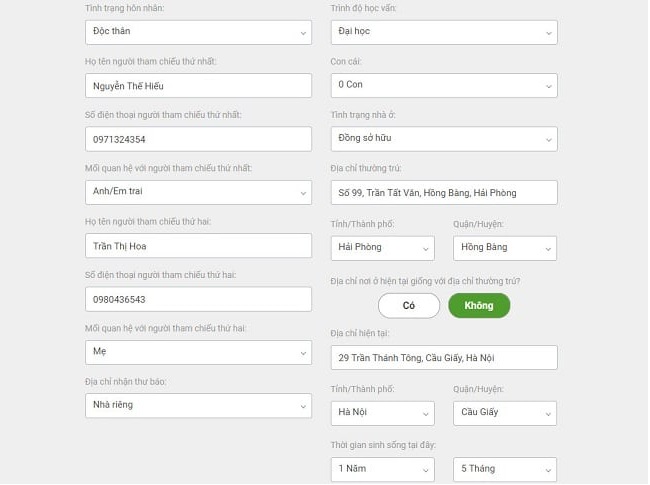Click the Trần Thị Hoa name field

[x=197, y=246]
